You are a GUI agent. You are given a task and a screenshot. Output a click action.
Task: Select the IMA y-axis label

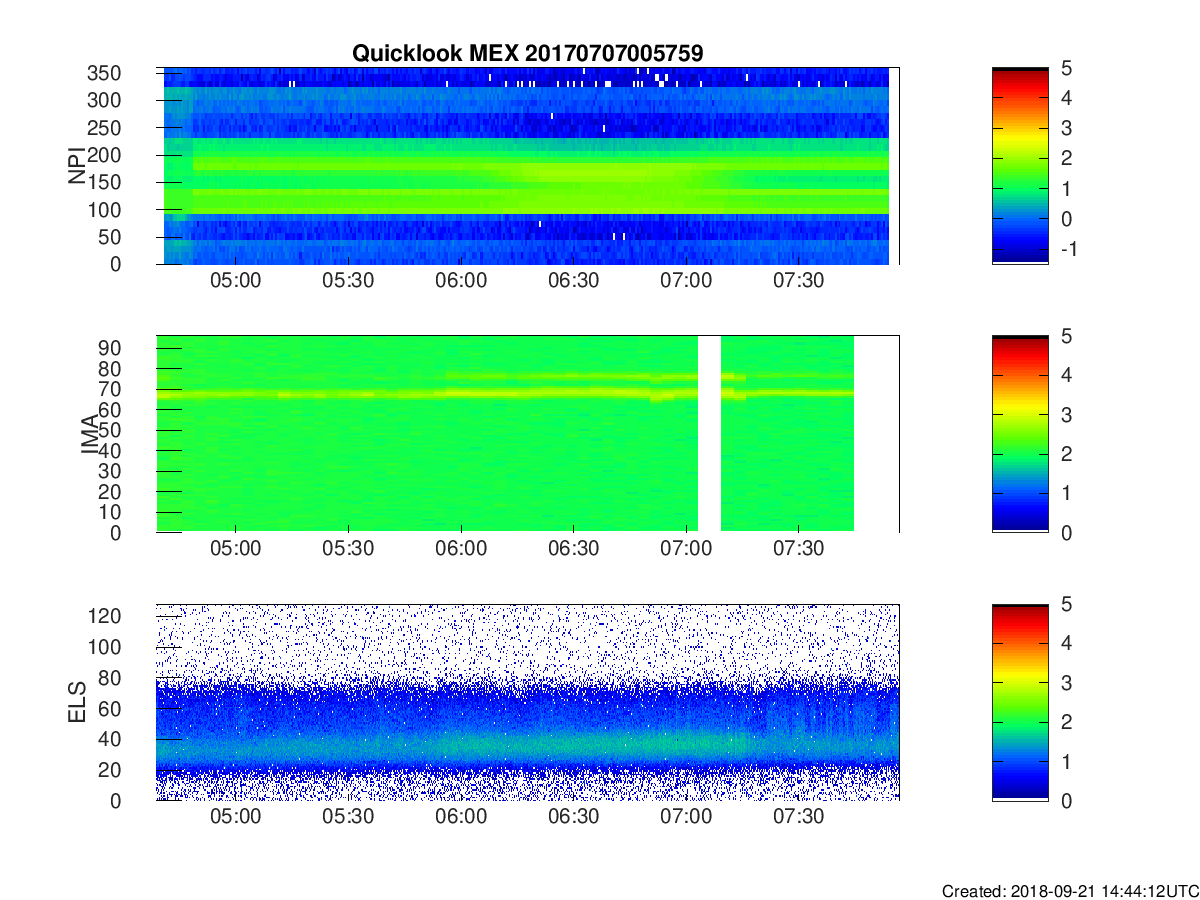[x=91, y=434]
